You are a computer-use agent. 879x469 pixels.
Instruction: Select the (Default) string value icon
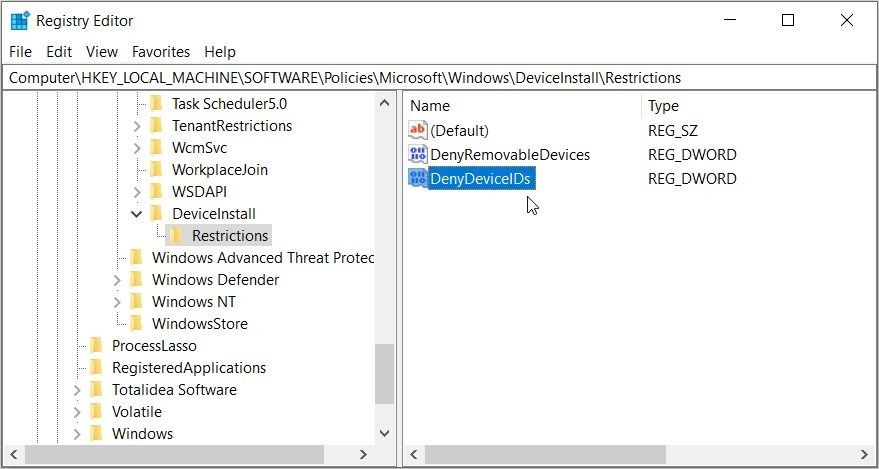418,131
